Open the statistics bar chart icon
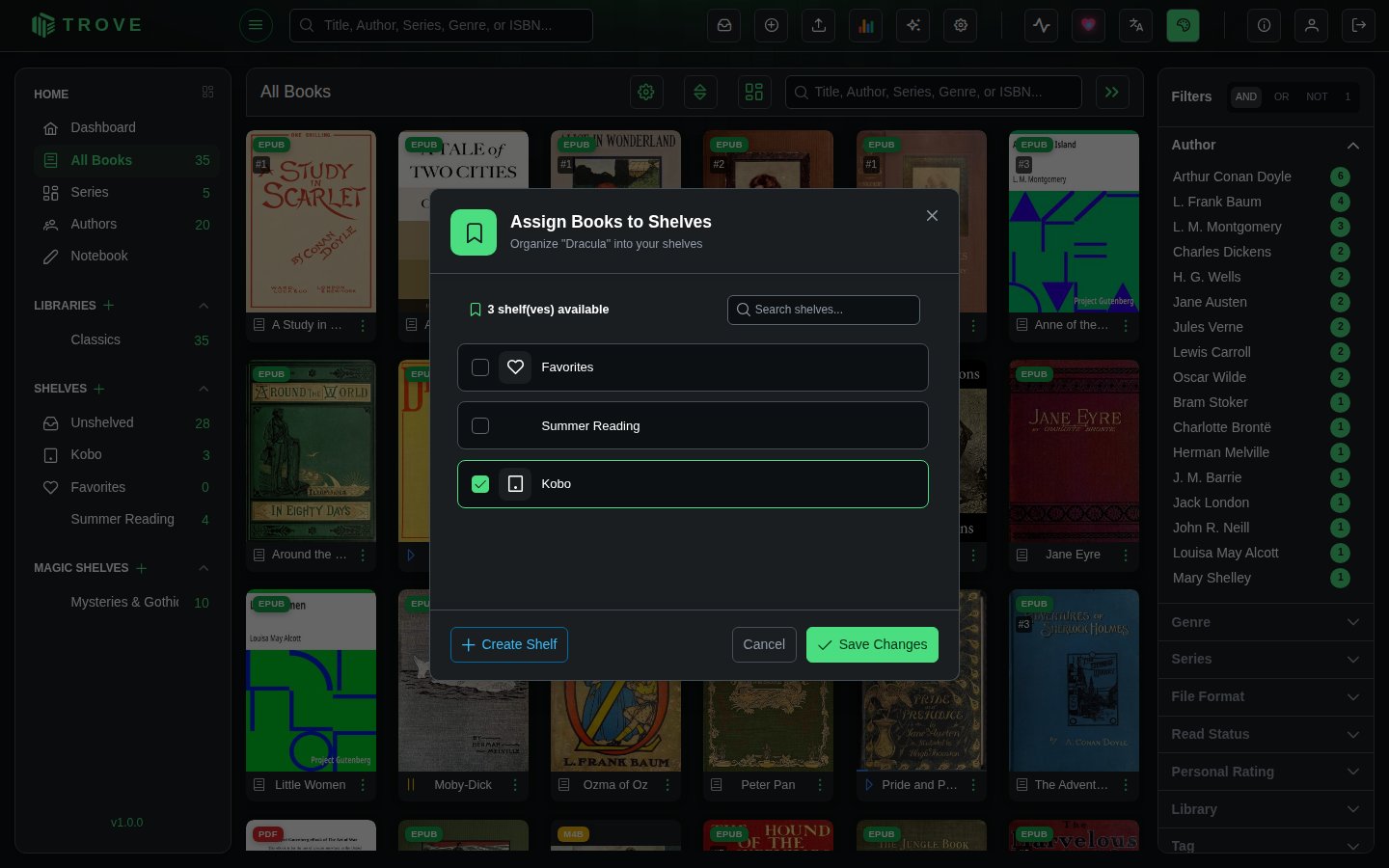The width and height of the screenshot is (1389, 868). pos(866,25)
